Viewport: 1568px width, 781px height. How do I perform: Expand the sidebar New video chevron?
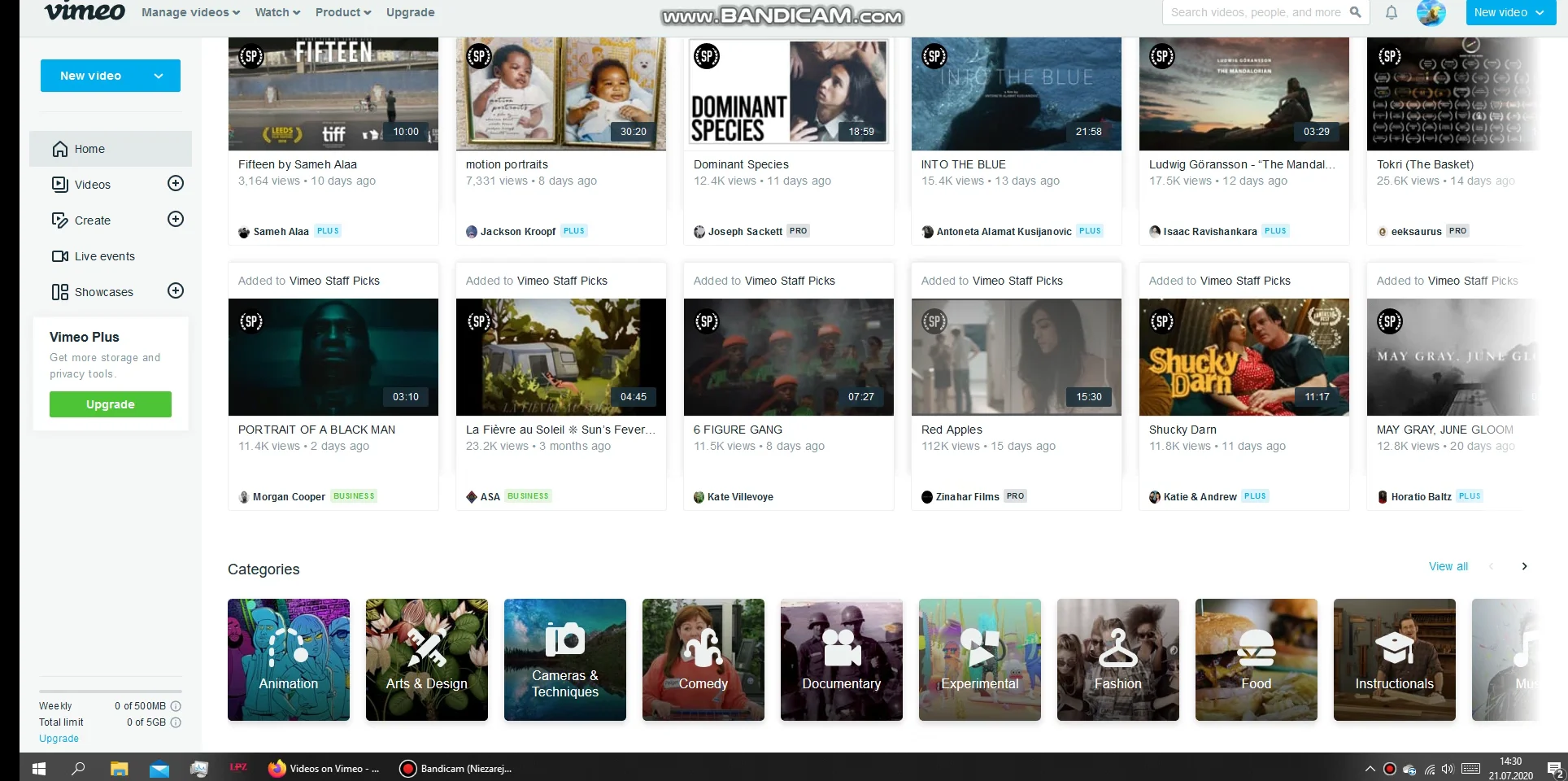(x=157, y=76)
